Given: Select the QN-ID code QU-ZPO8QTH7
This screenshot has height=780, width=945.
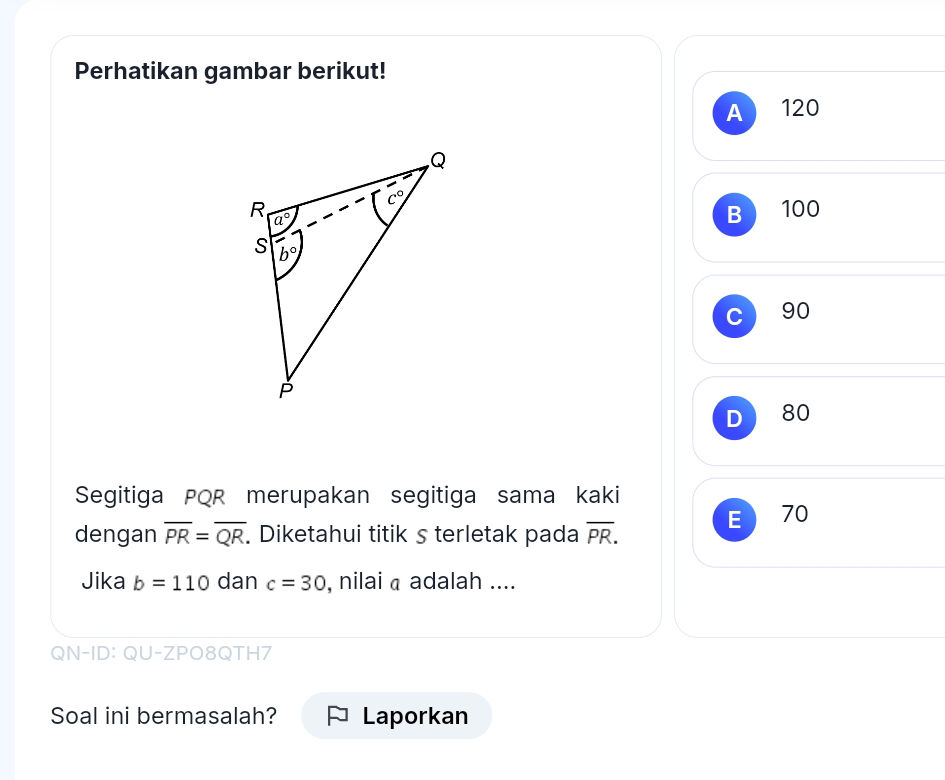Looking at the screenshot, I should [161, 653].
